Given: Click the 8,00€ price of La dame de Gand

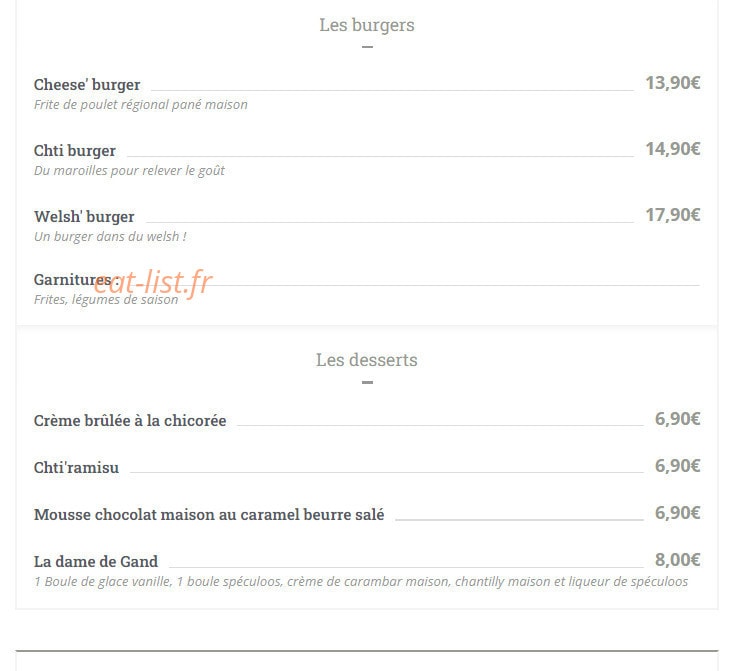Looking at the screenshot, I should (677, 559).
